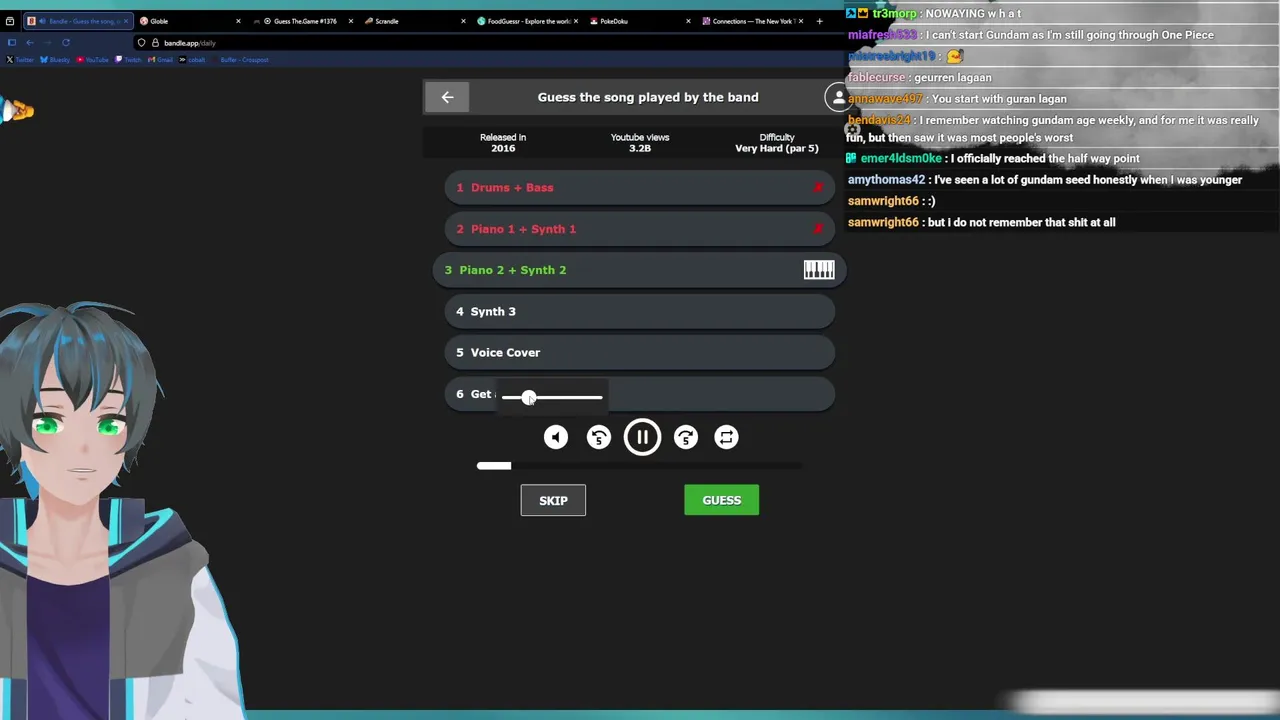Select the Piano 1 + Synth 1 row
This screenshot has width=1280, height=720.
pos(640,229)
